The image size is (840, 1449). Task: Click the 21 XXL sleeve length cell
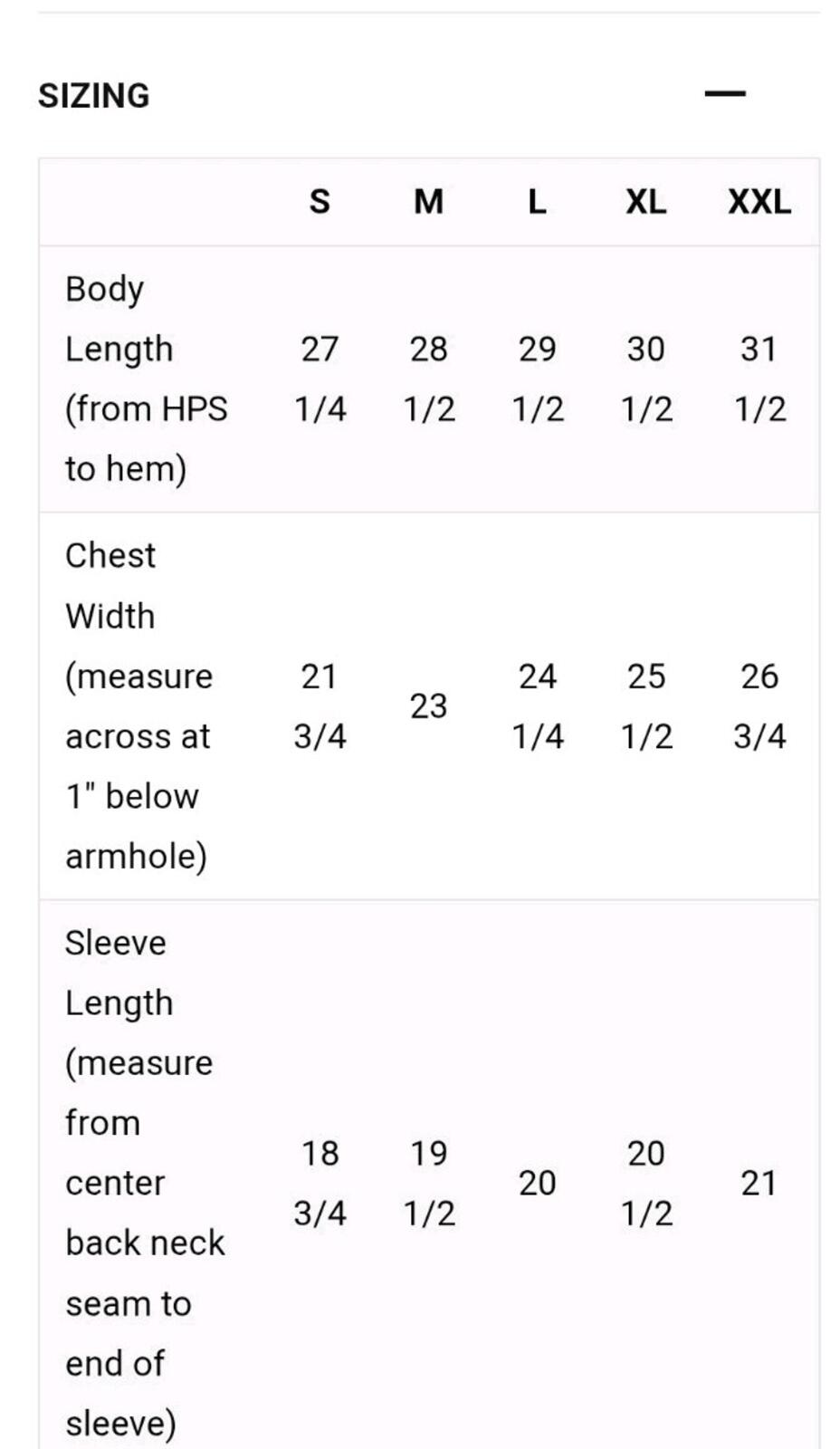(x=759, y=1183)
